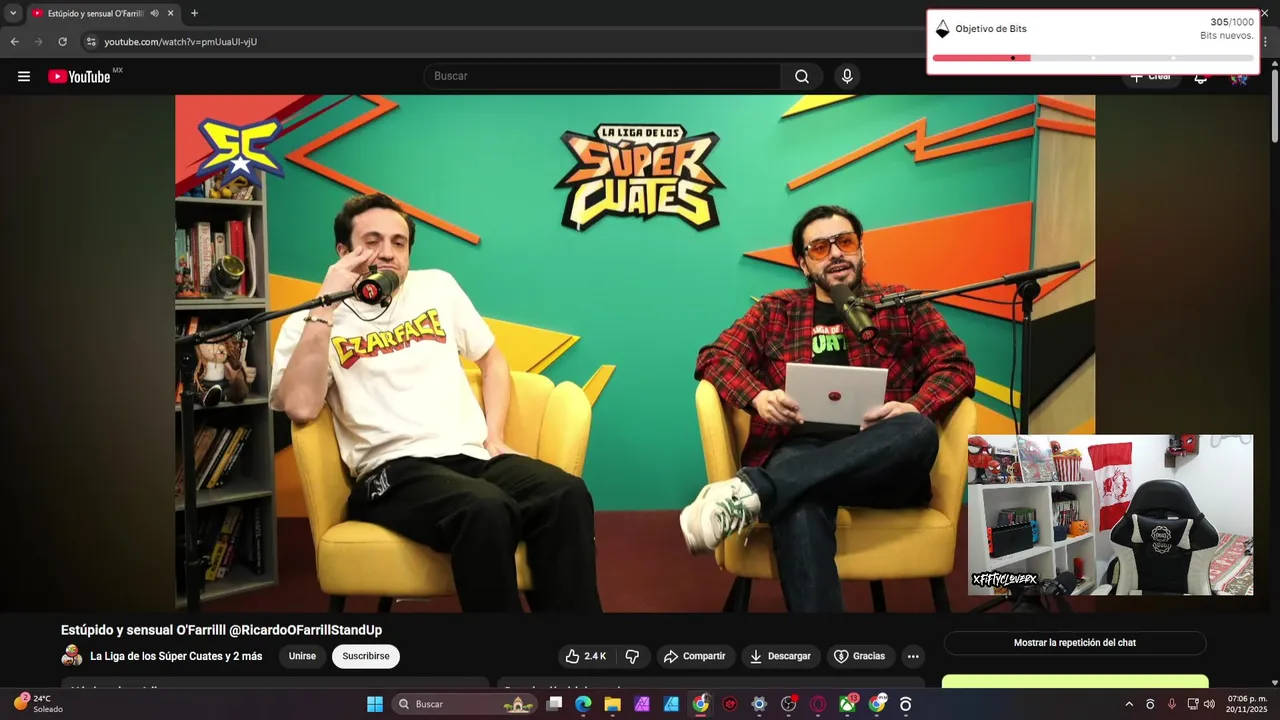Join the channel with Unirse
The width and height of the screenshot is (1280, 720).
point(302,656)
